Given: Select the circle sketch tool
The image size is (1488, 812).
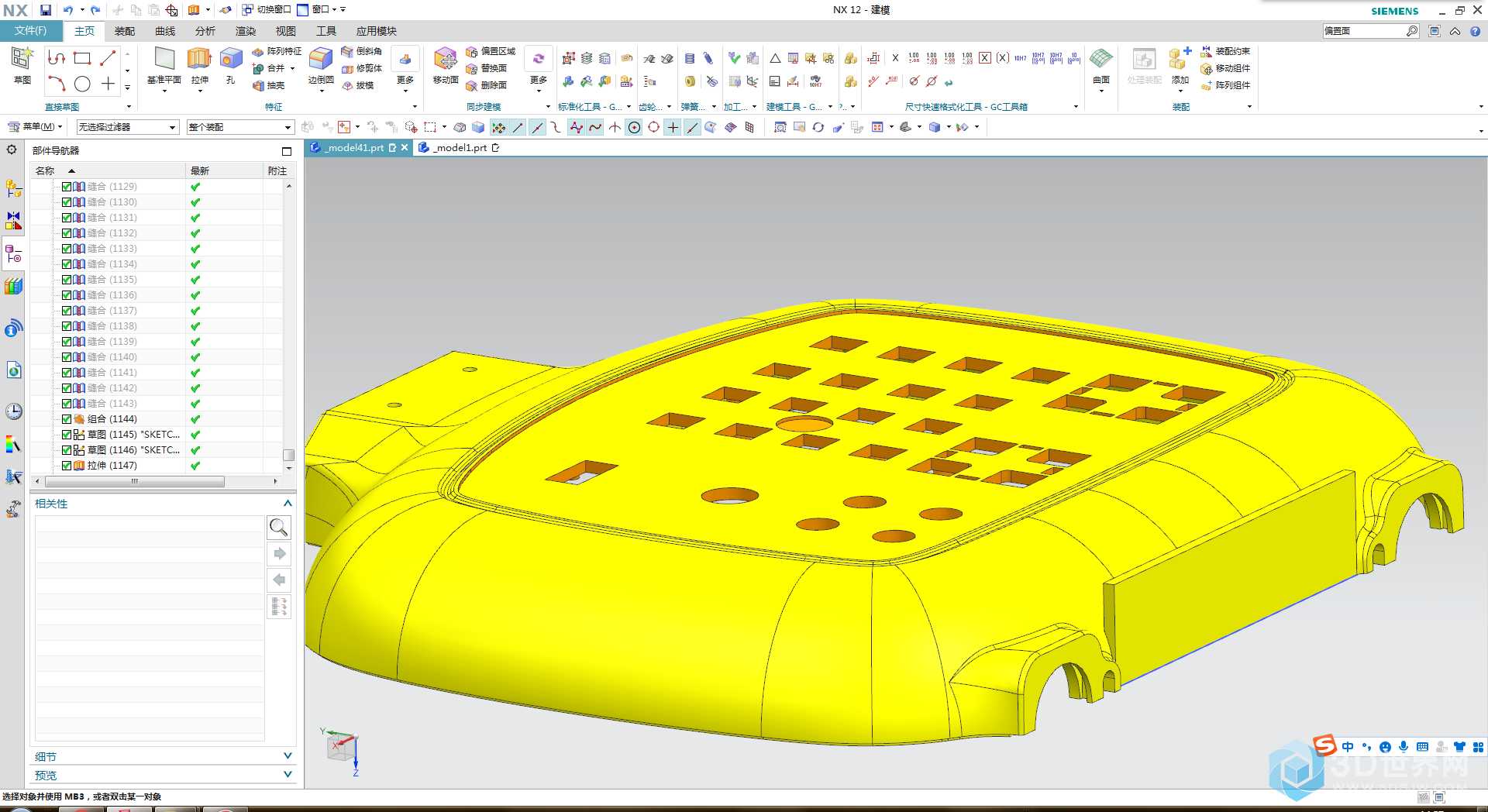Looking at the screenshot, I should (82, 84).
